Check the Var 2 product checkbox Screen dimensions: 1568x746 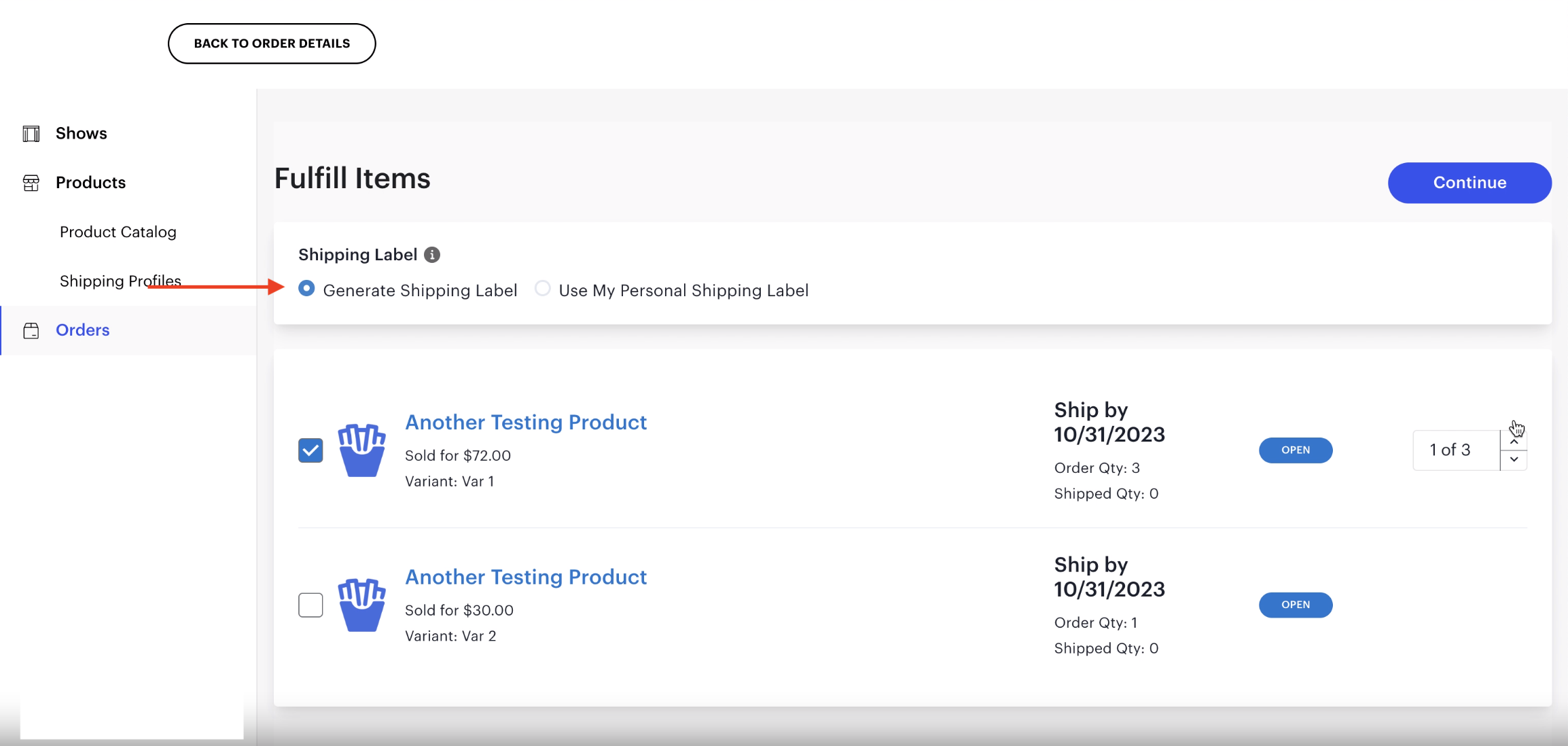(310, 605)
